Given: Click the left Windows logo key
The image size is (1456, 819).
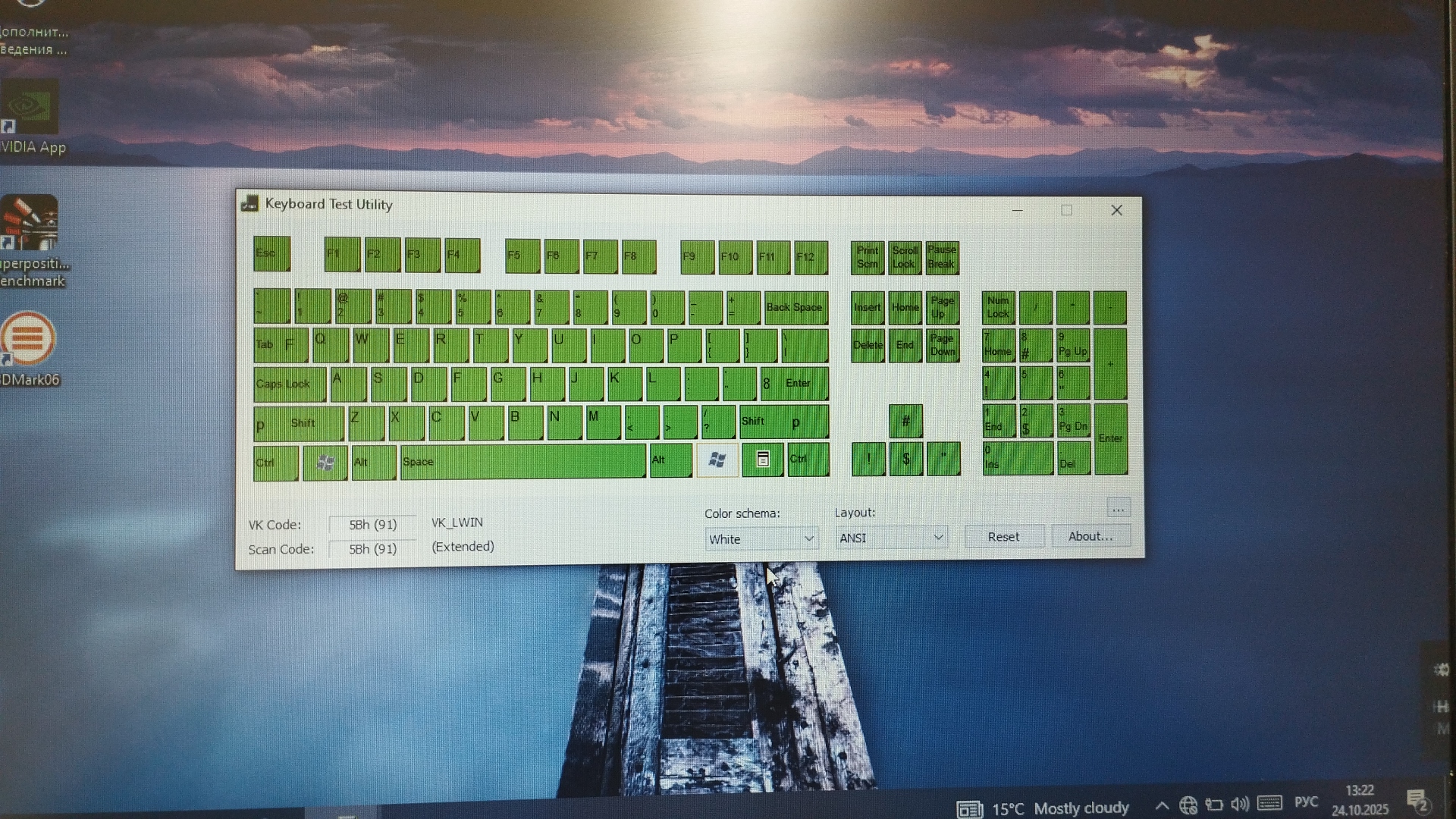Looking at the screenshot, I should coord(325,463).
